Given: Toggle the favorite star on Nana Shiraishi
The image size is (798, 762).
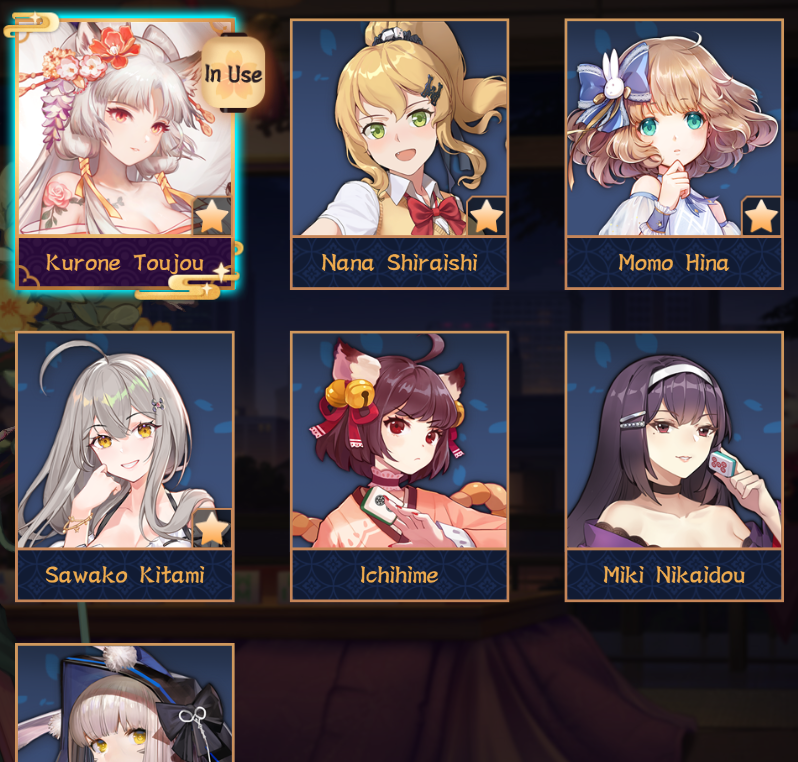Looking at the screenshot, I should [487, 216].
